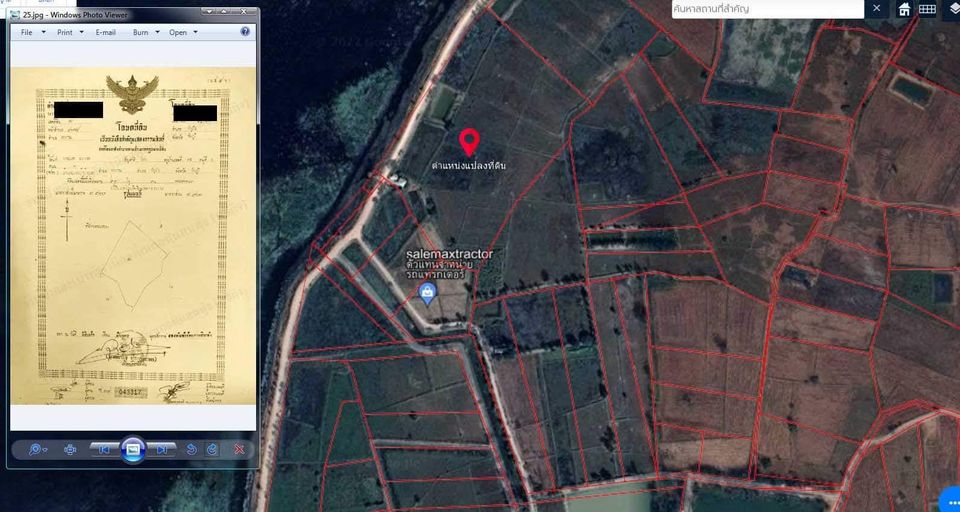Click the salemaxtractor place label
Screen dimensions: 960x512
pyautogui.click(x=450, y=254)
